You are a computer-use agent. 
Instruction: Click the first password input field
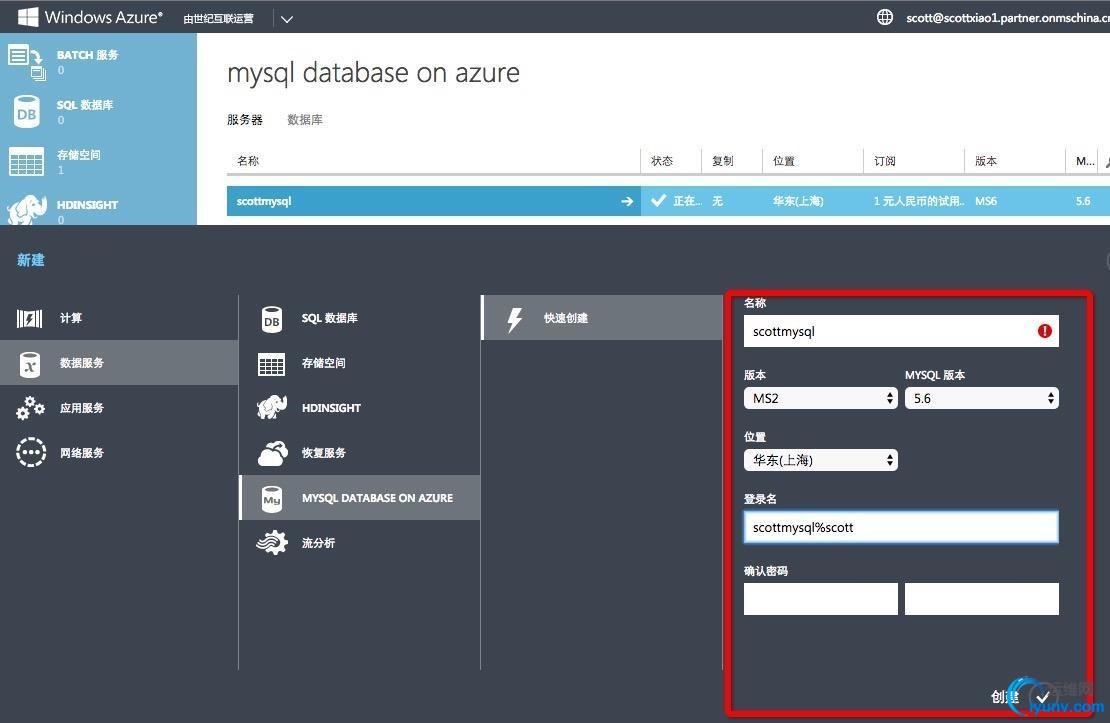pos(820,599)
